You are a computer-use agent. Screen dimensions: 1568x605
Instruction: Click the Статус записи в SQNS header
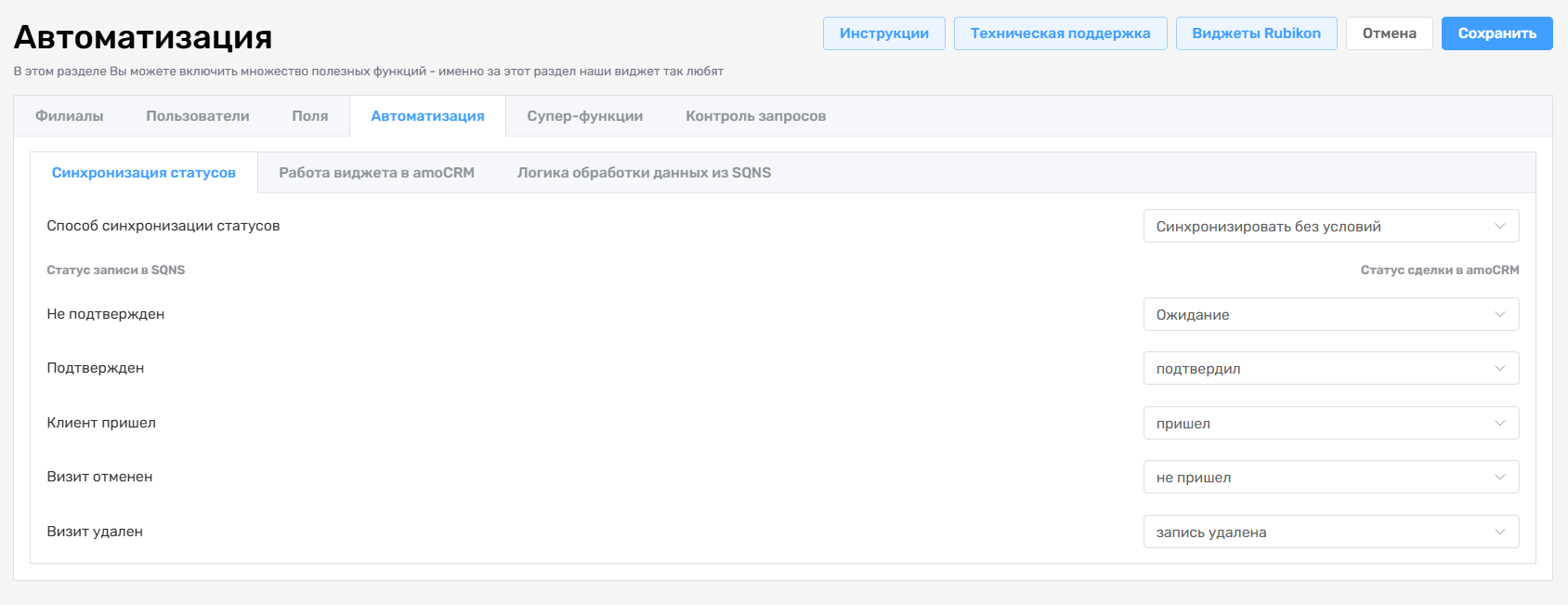pyautogui.click(x=116, y=270)
